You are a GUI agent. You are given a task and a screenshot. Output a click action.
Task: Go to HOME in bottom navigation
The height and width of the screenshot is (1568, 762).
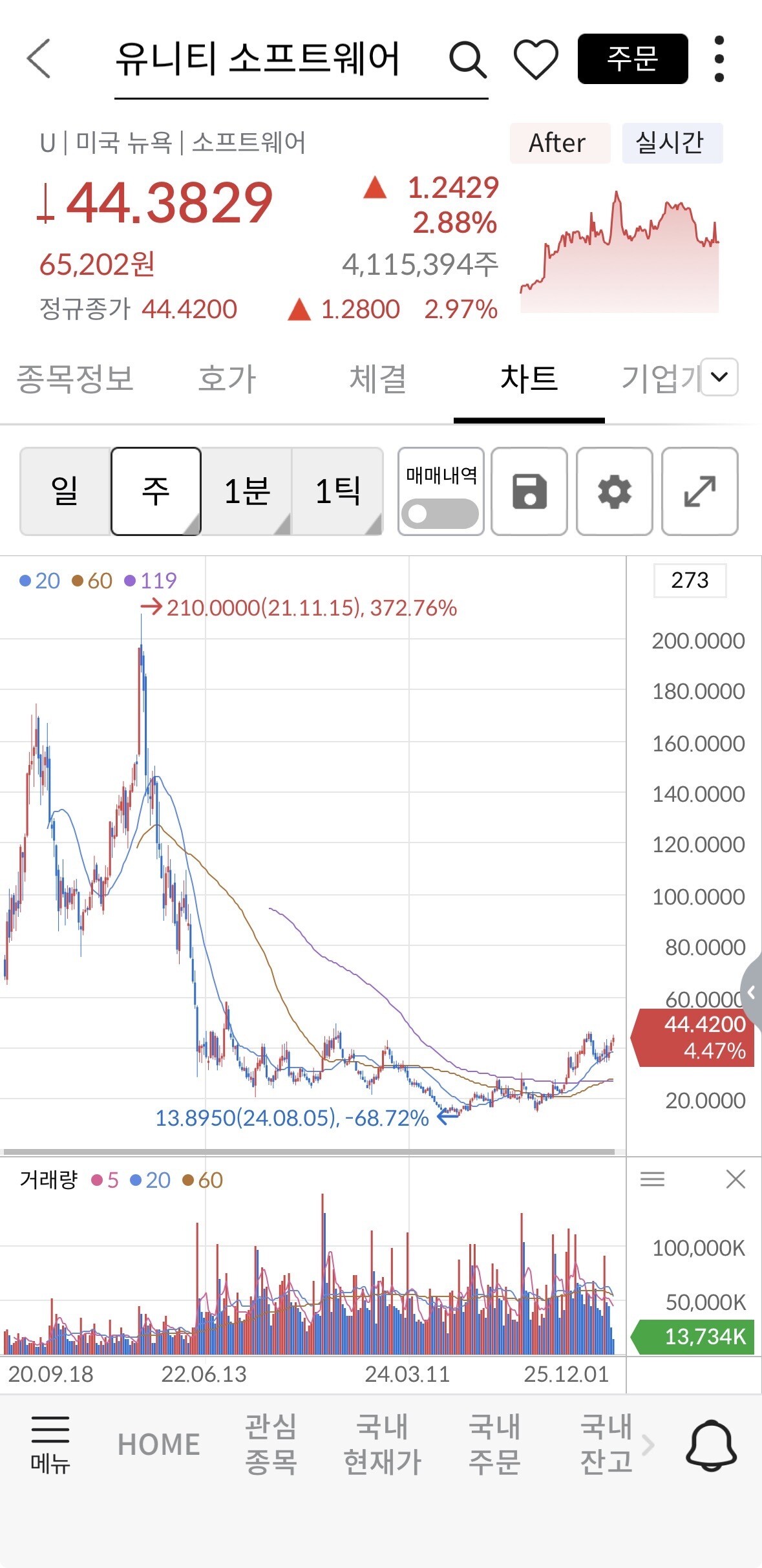(159, 1445)
